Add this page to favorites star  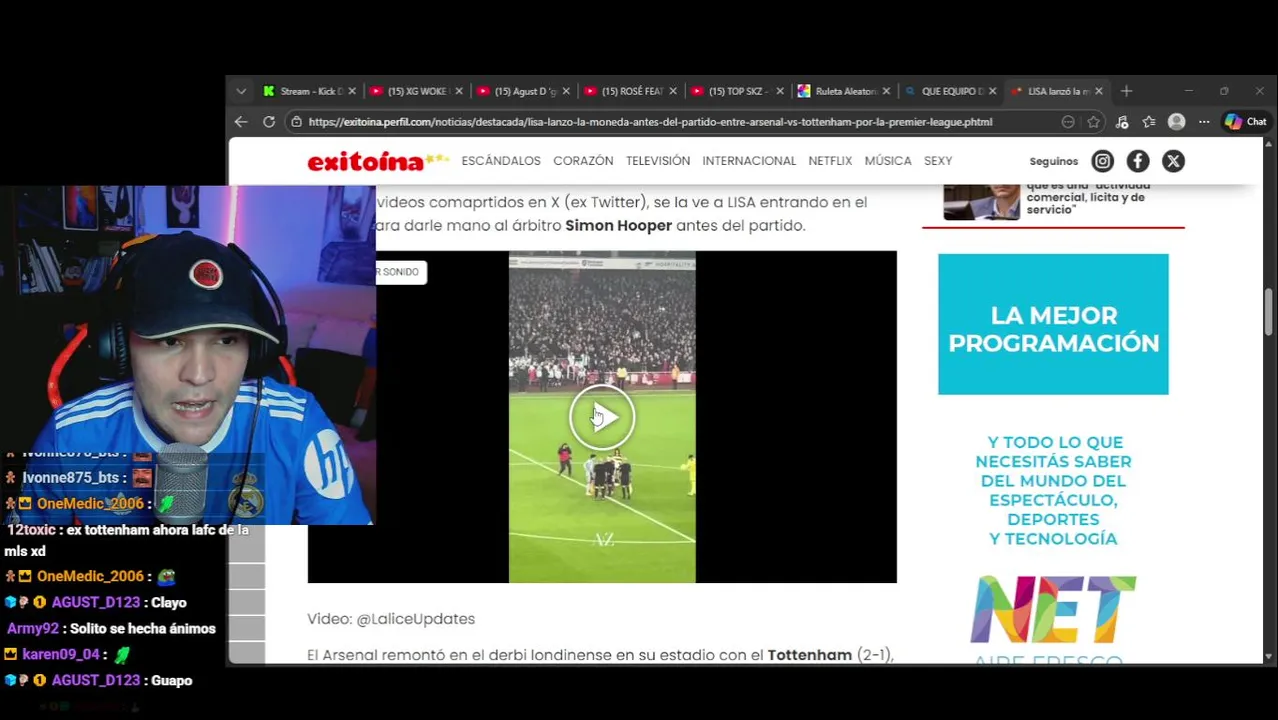(x=1094, y=122)
